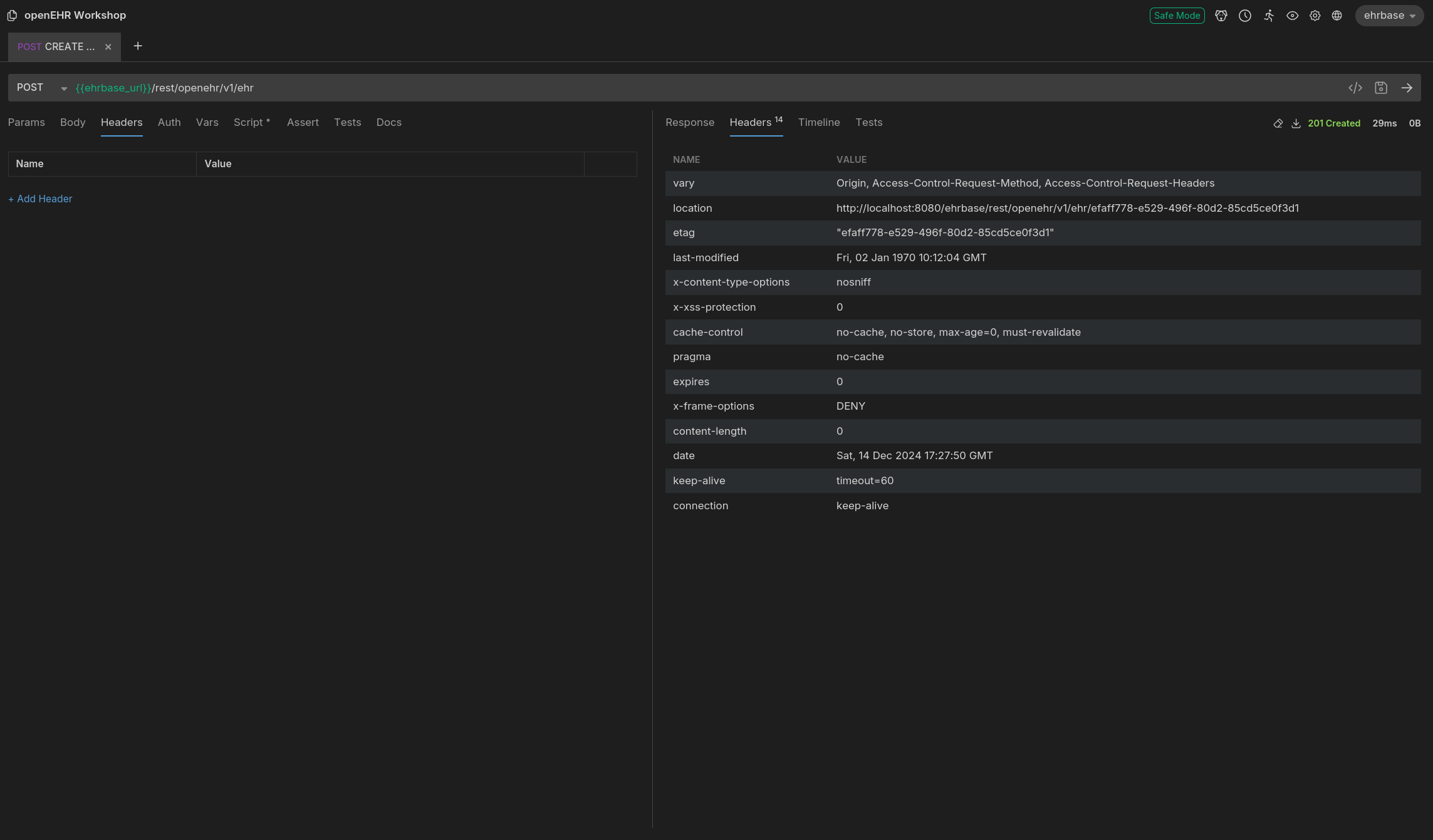Click the gear settings icon
Image resolution: width=1433 pixels, height=840 pixels.
tap(1315, 16)
